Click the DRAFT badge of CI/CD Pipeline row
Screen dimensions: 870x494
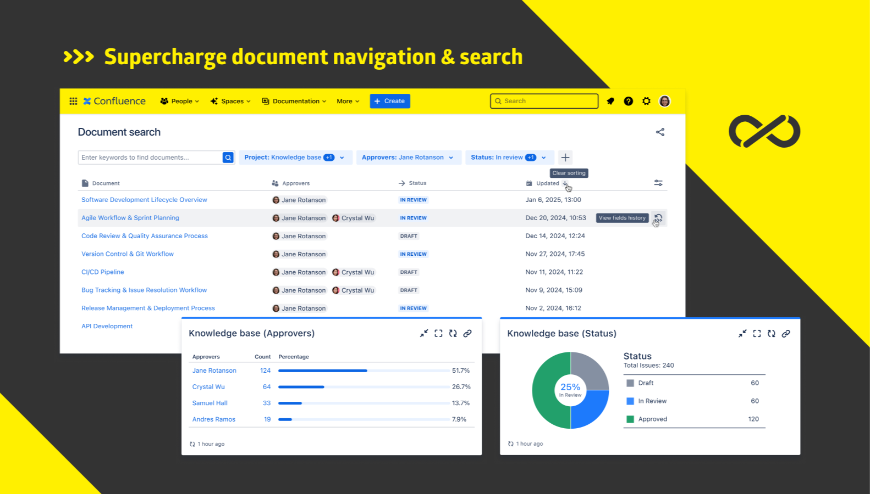pos(409,272)
